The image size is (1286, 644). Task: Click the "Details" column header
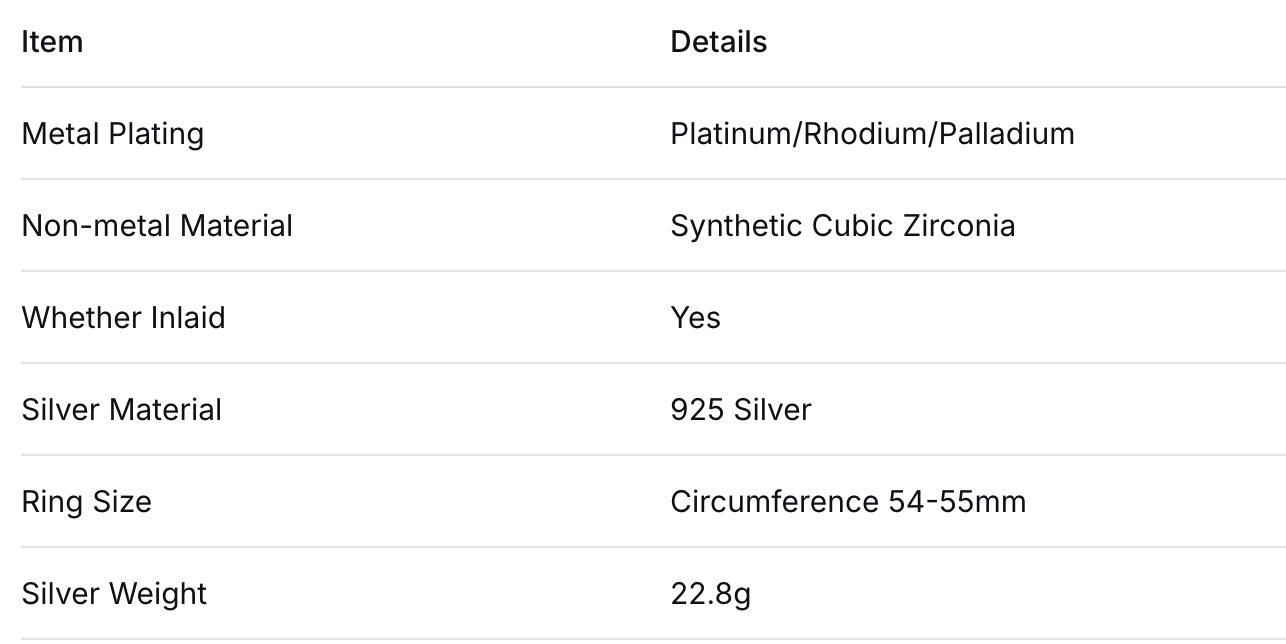(x=718, y=42)
